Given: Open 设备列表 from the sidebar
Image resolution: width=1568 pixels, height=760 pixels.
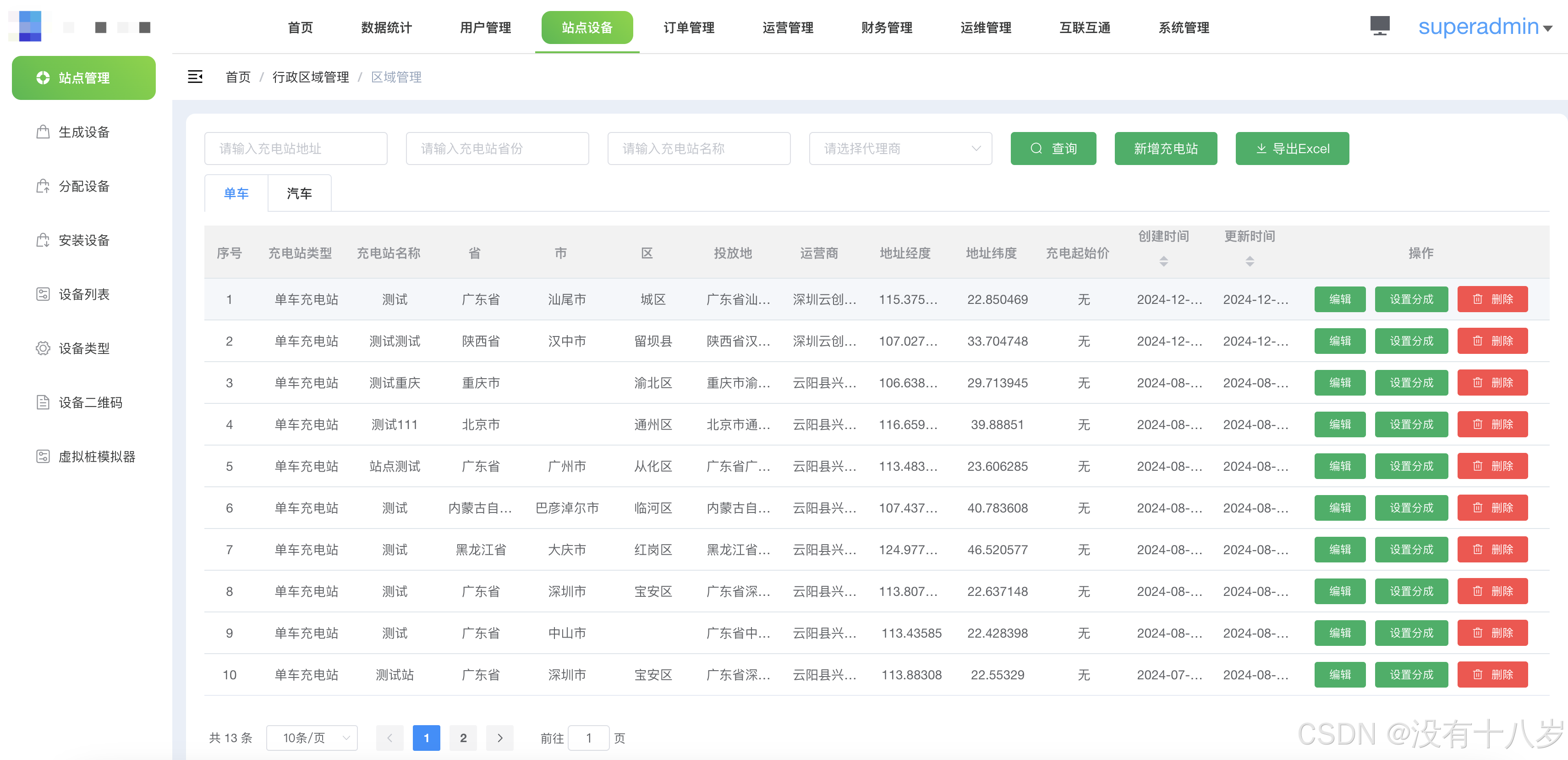Looking at the screenshot, I should (x=84, y=294).
